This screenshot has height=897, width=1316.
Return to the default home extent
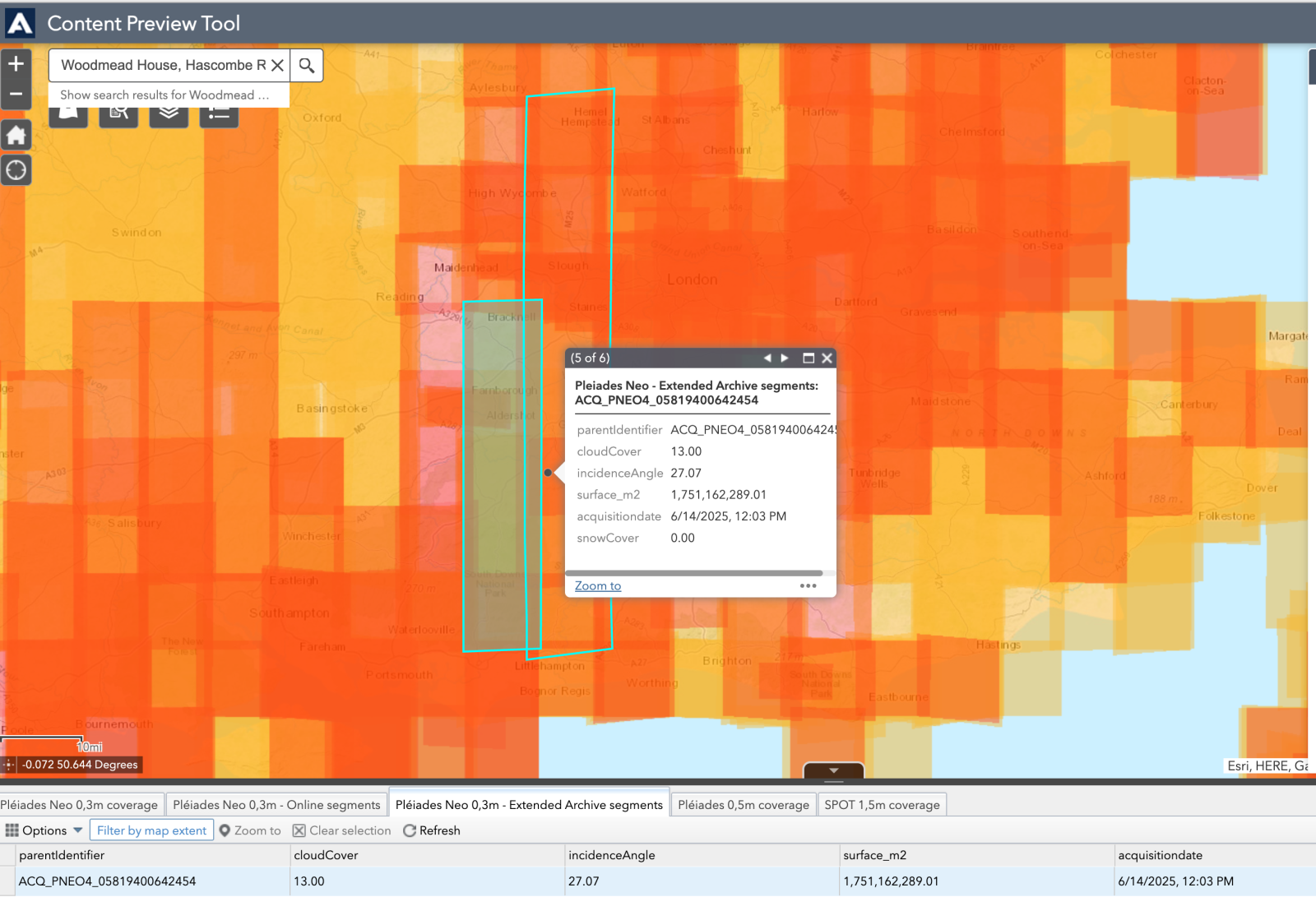(16, 135)
